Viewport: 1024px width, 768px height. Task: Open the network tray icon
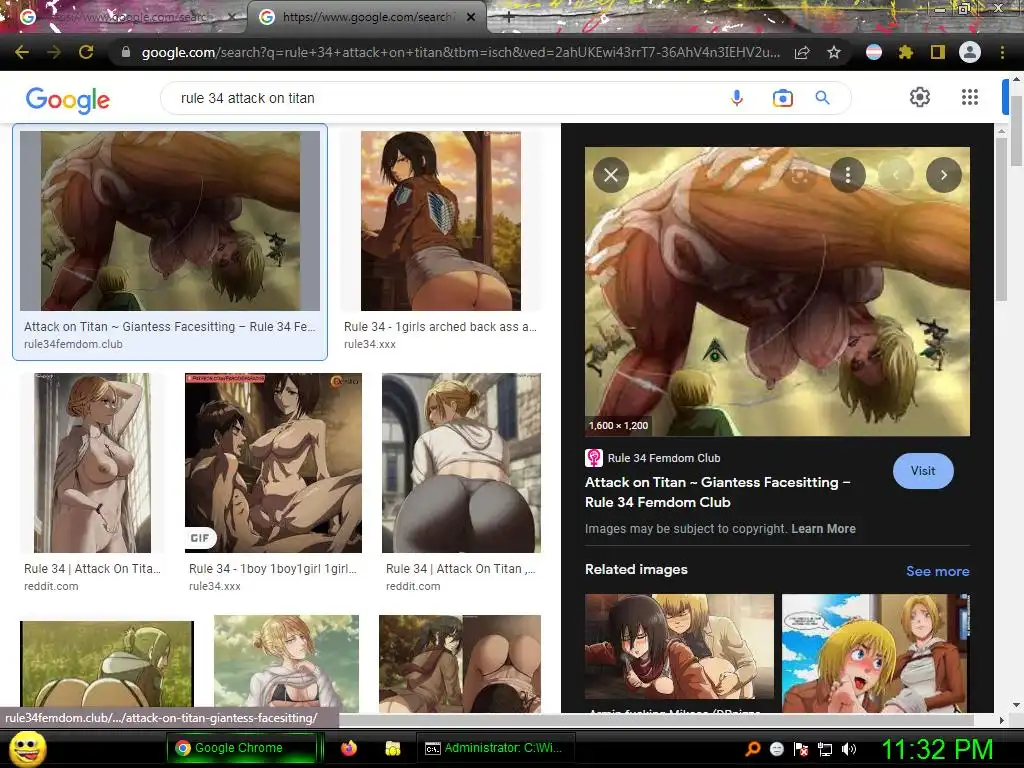tap(825, 749)
